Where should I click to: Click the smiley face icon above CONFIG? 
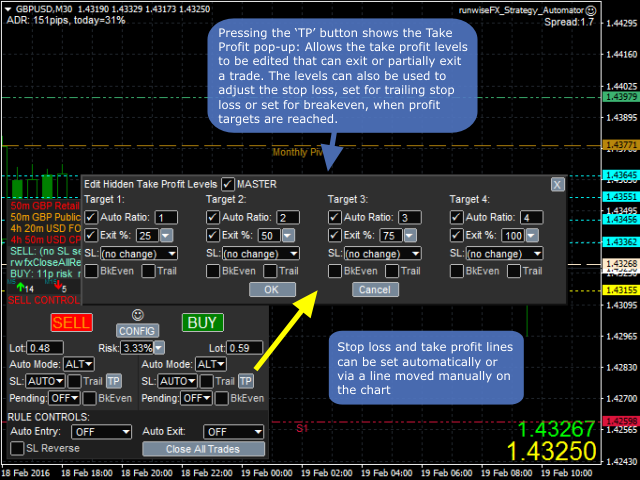click(x=137, y=313)
